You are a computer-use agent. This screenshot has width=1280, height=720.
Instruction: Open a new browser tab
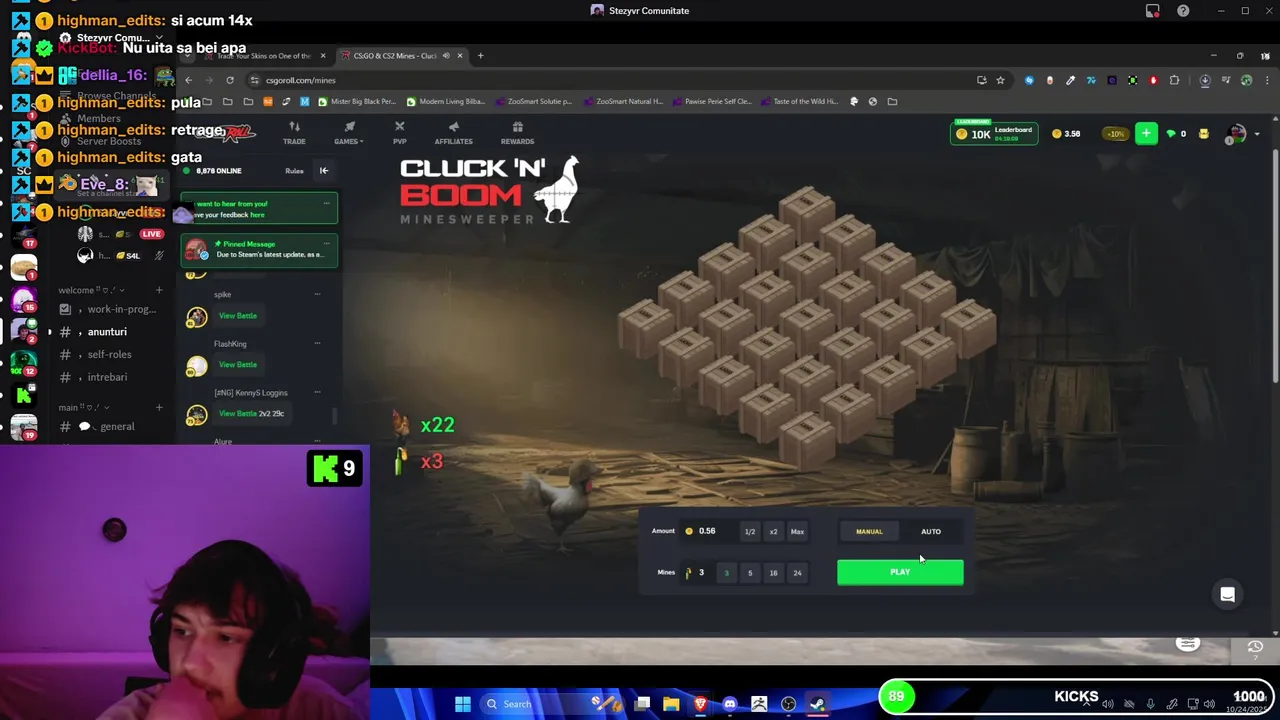click(480, 56)
